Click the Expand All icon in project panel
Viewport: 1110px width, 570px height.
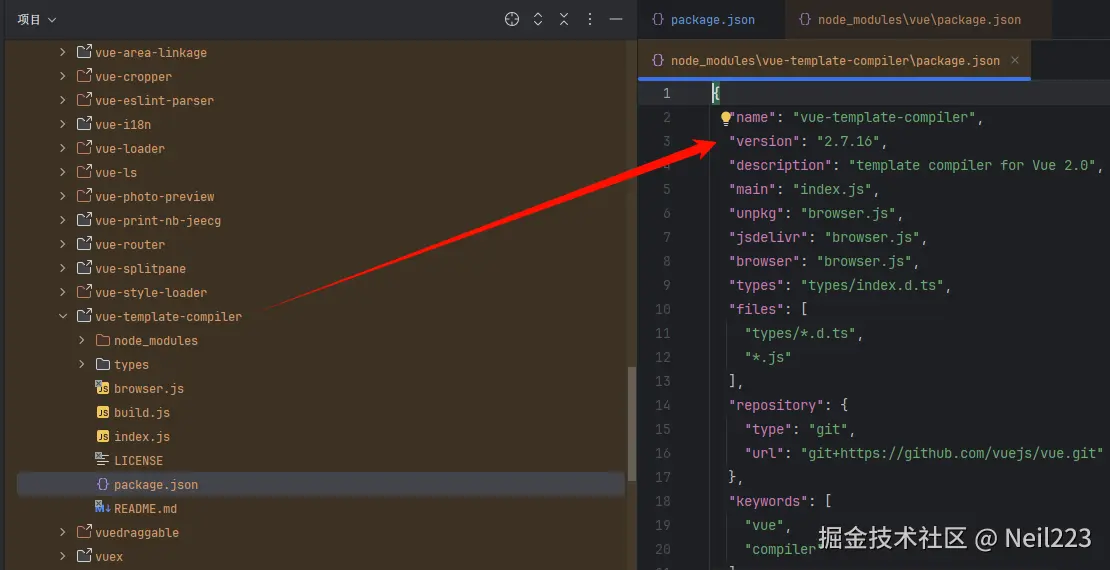pyautogui.click(x=538, y=20)
